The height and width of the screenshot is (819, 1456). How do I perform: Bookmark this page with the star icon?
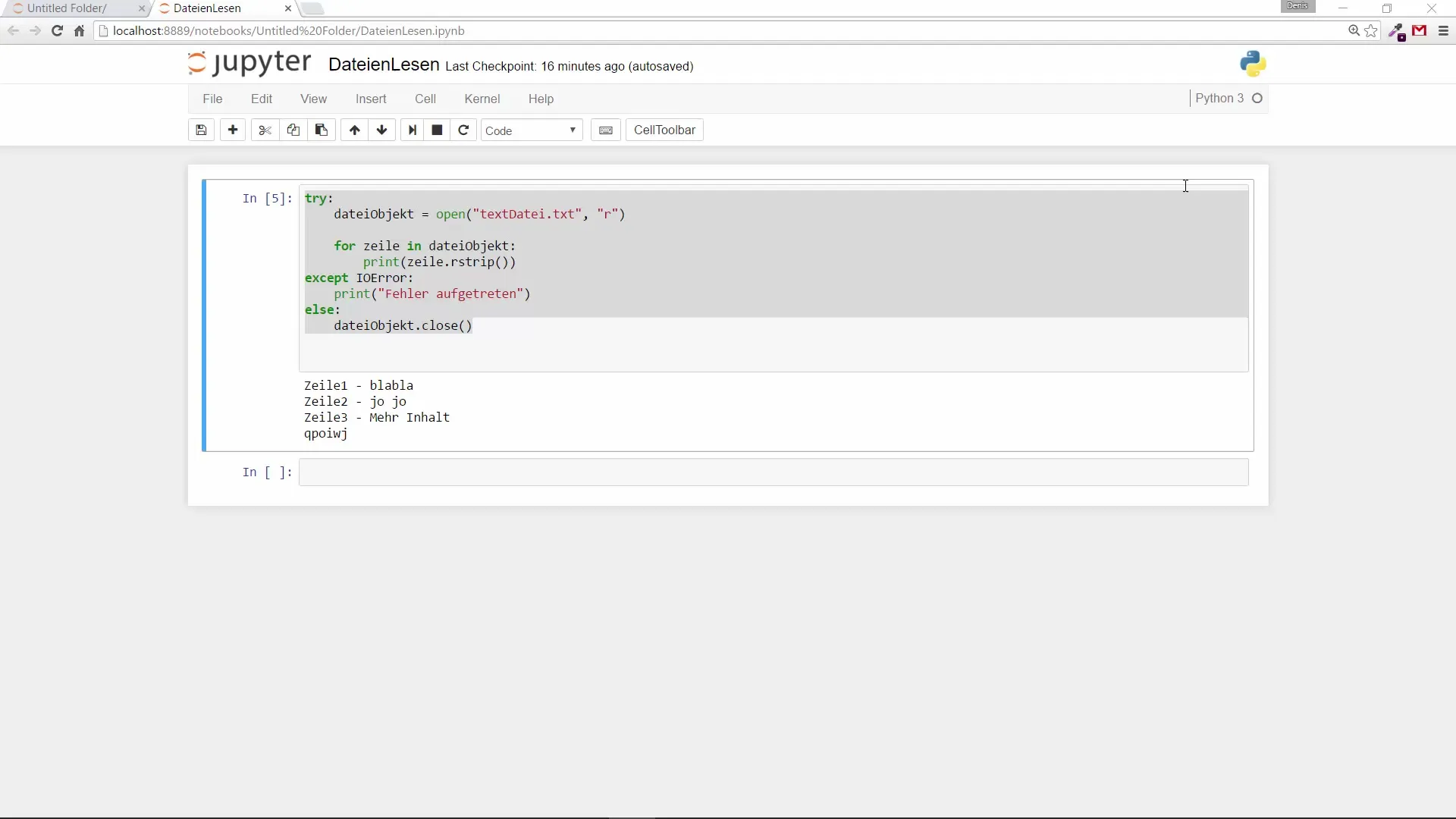coord(1371,31)
